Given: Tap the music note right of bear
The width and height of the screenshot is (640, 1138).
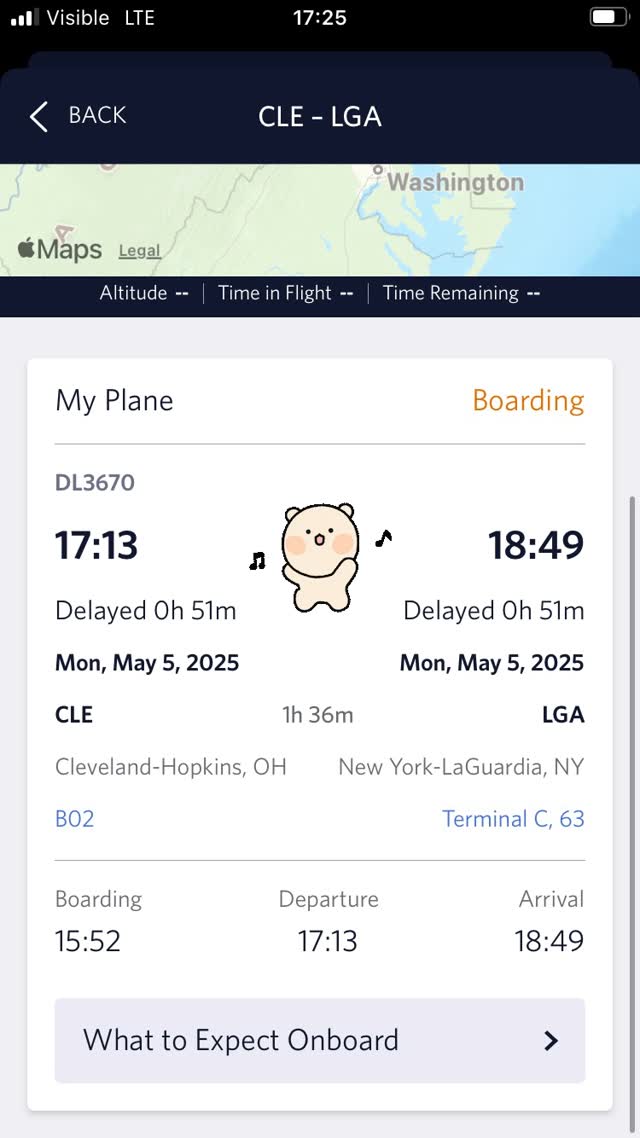Looking at the screenshot, I should [384, 538].
